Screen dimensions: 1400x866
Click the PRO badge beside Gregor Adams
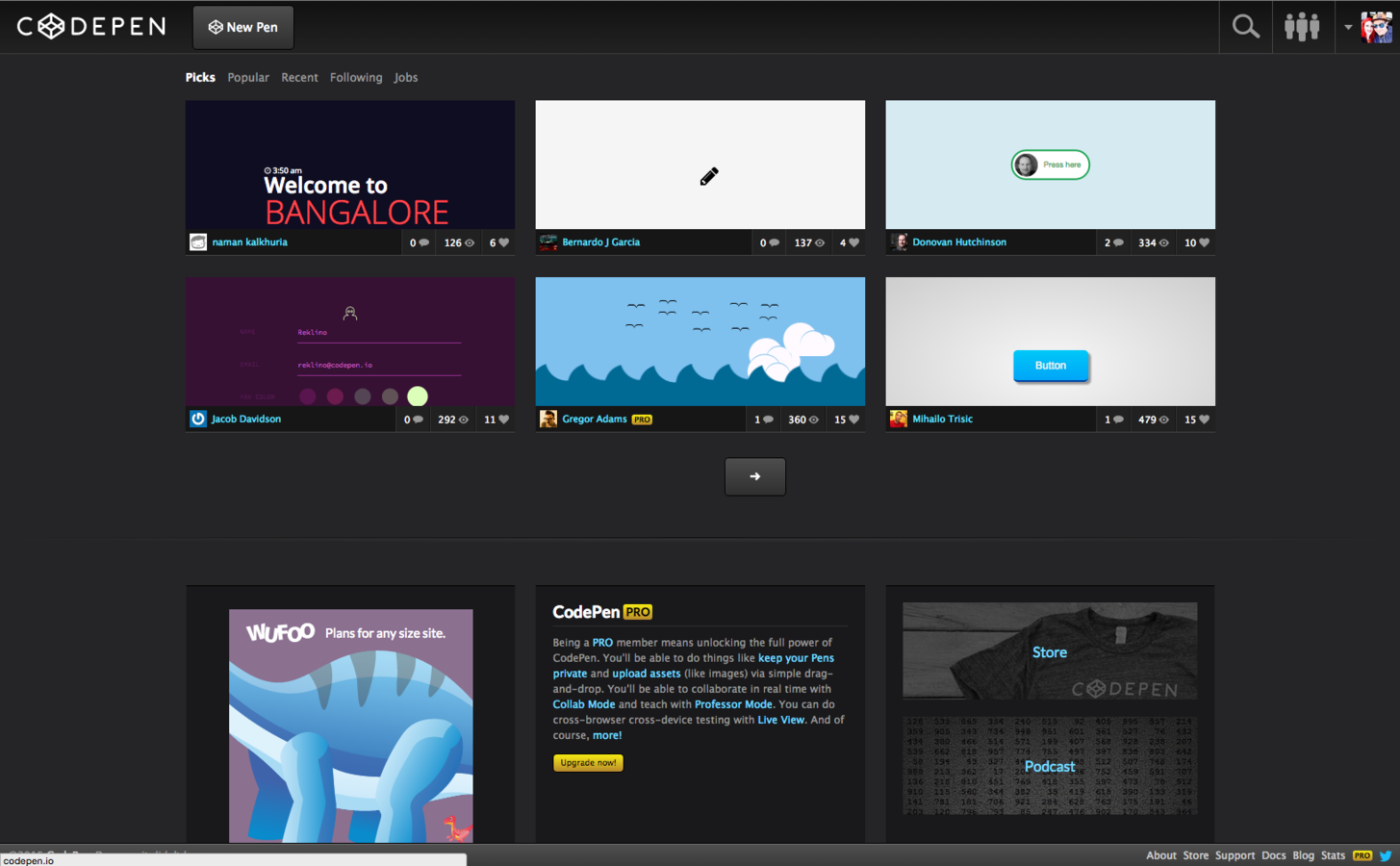coord(642,420)
